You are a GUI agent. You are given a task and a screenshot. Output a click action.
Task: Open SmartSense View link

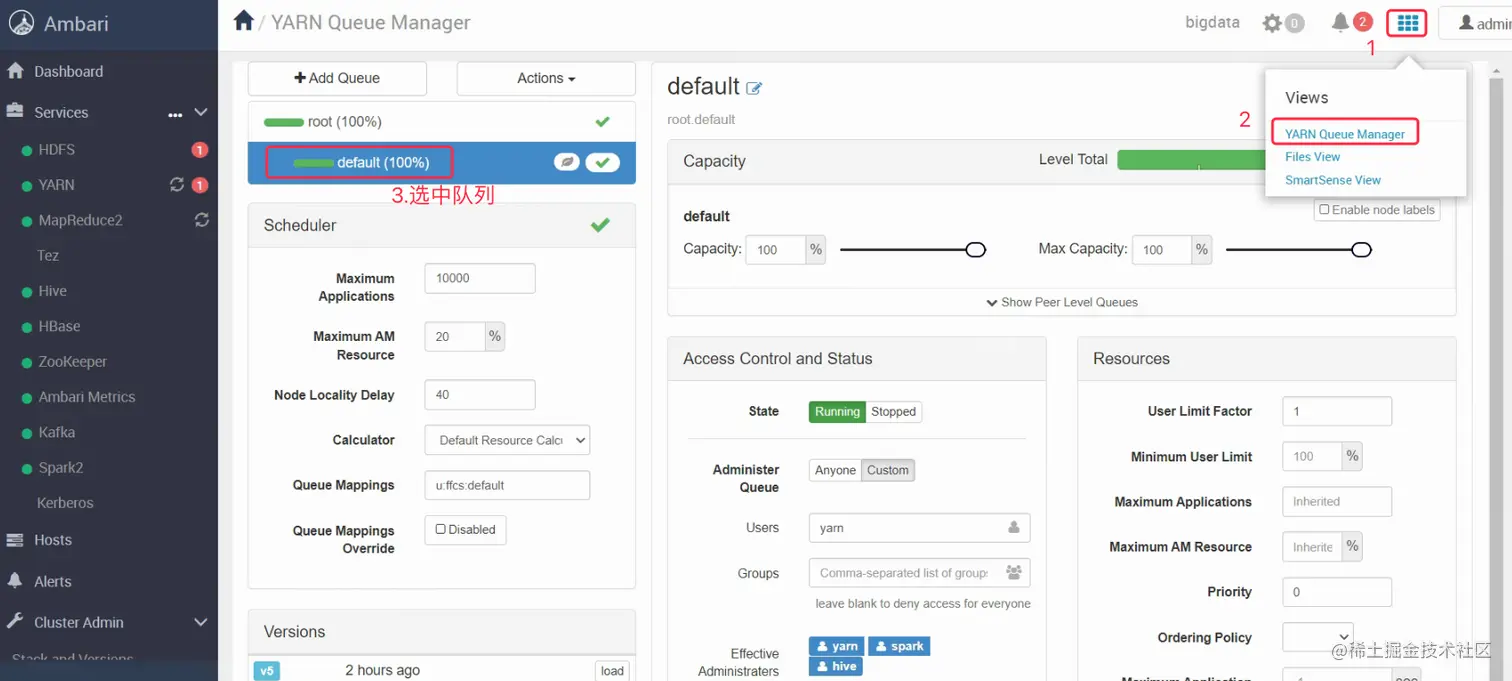click(1333, 180)
